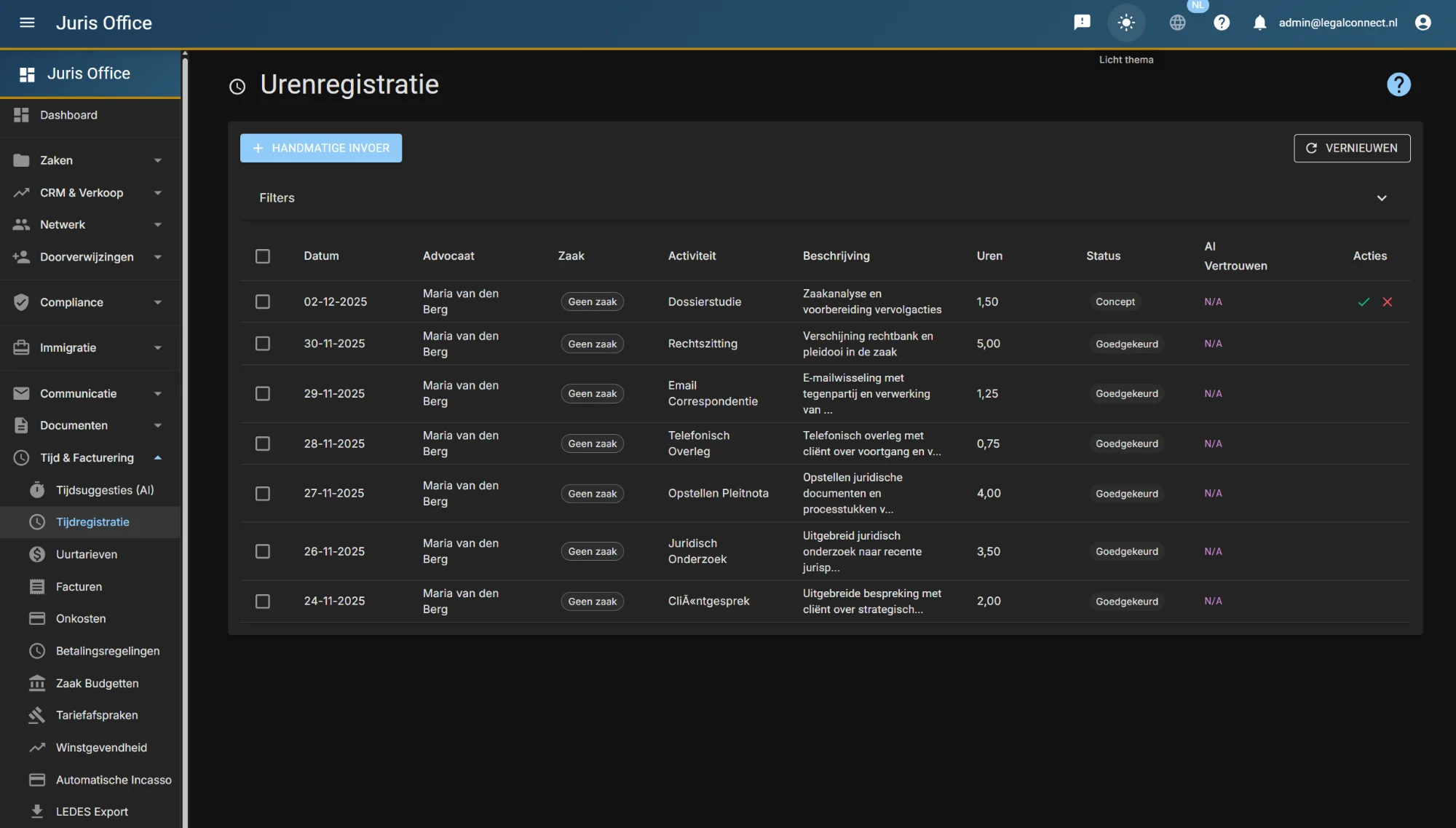Select the 02-12-2025 row checkbox
Image resolution: width=1456 pixels, height=828 pixels.
[263, 301]
